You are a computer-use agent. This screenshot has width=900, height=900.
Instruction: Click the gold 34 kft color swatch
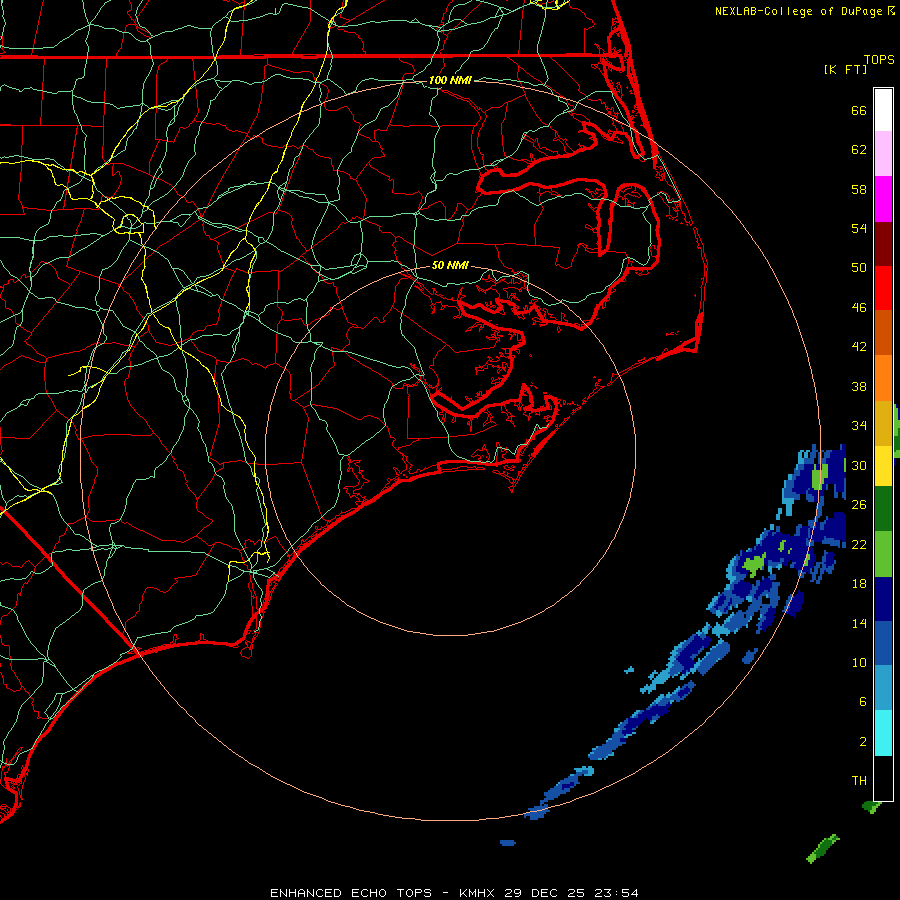coord(883,424)
